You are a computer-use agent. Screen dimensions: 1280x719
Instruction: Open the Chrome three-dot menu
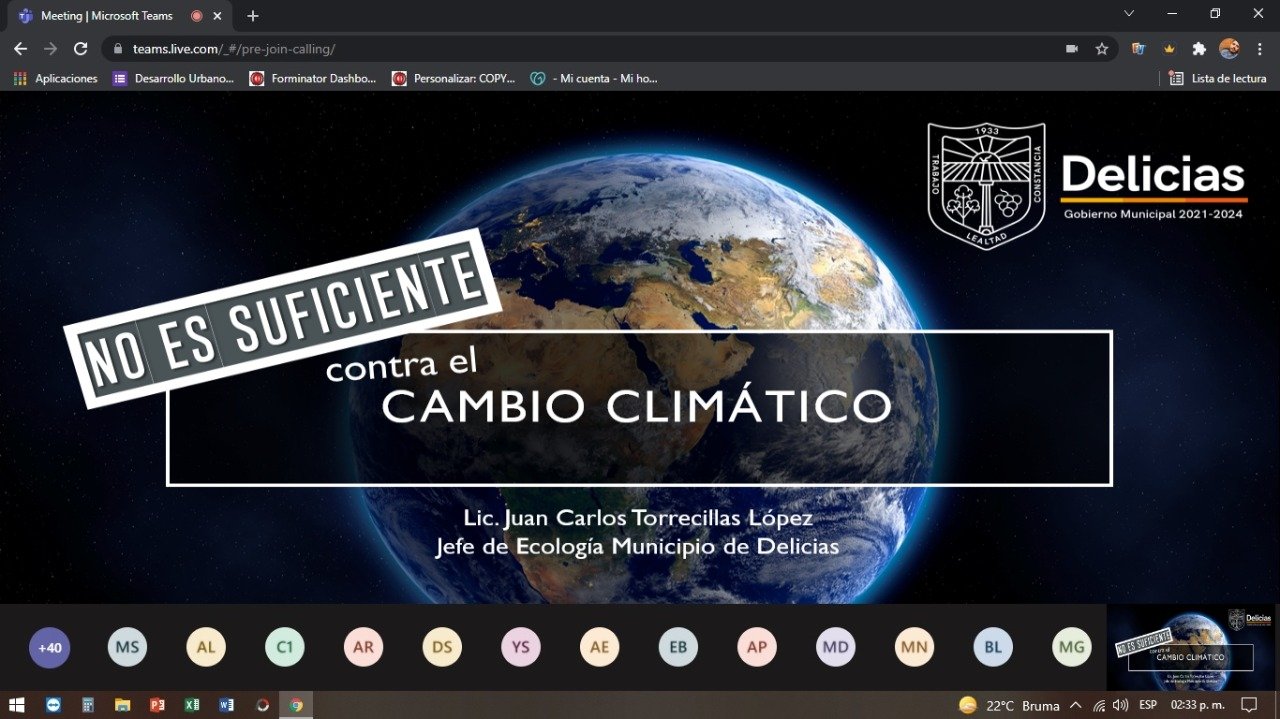click(x=1259, y=48)
